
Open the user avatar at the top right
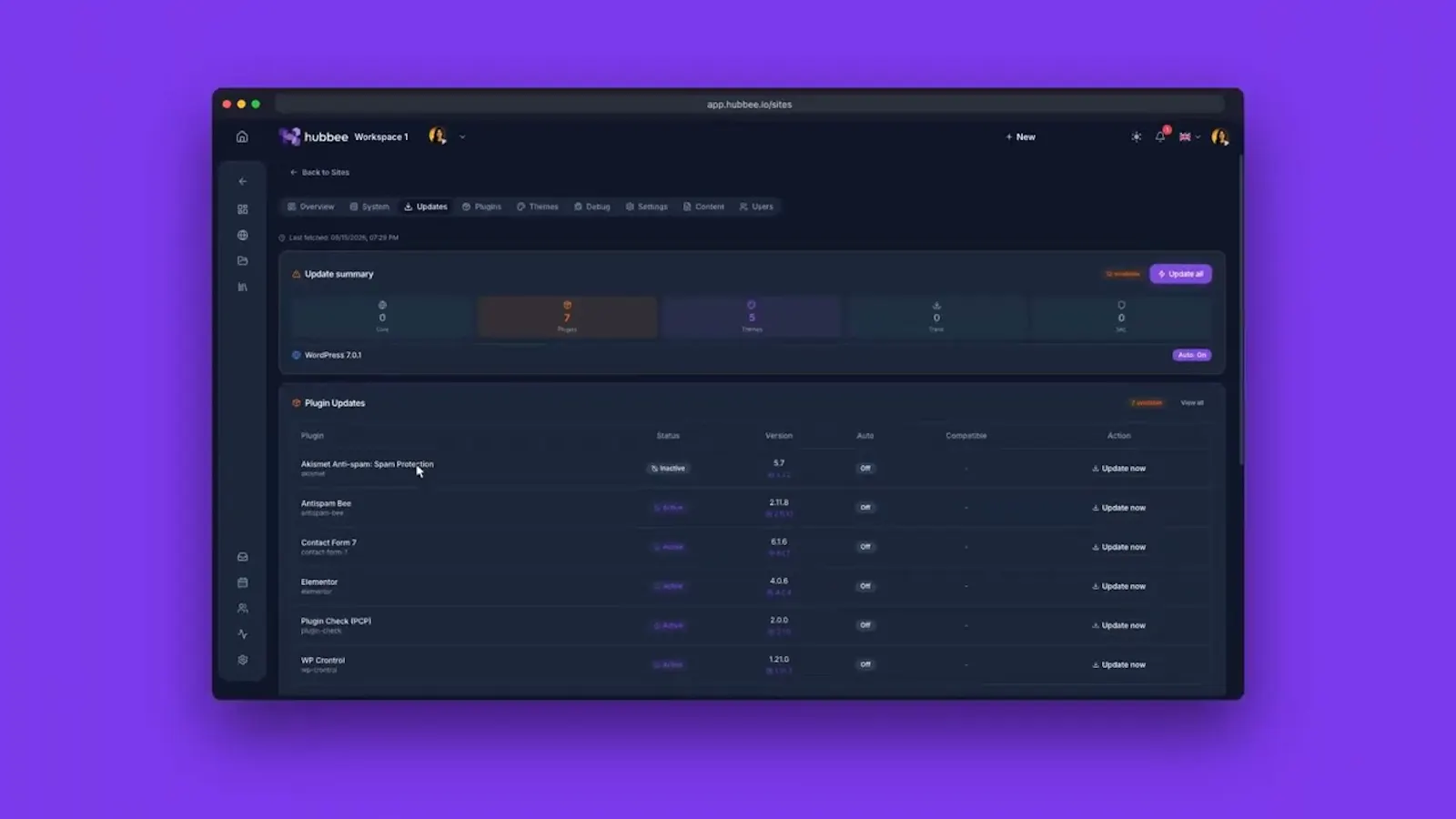tap(1219, 136)
